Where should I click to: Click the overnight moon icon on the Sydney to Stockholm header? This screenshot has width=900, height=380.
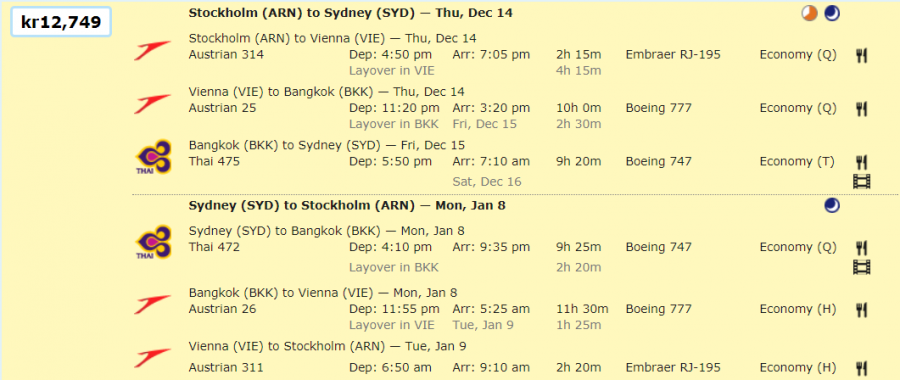pos(832,205)
